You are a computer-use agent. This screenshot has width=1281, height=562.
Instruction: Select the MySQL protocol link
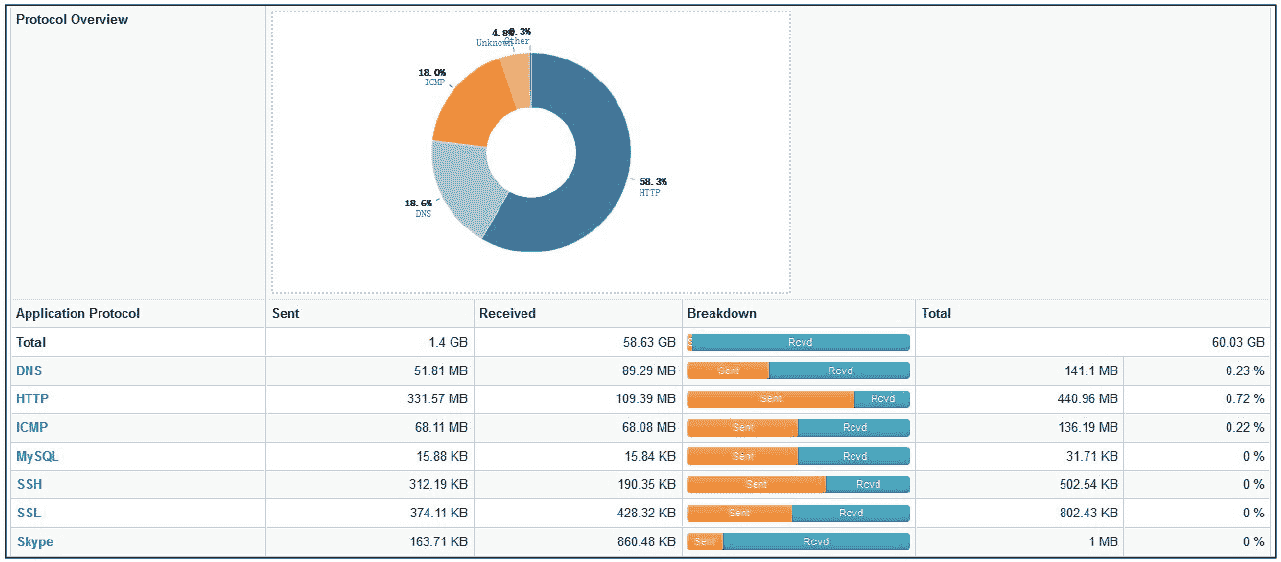(x=36, y=456)
